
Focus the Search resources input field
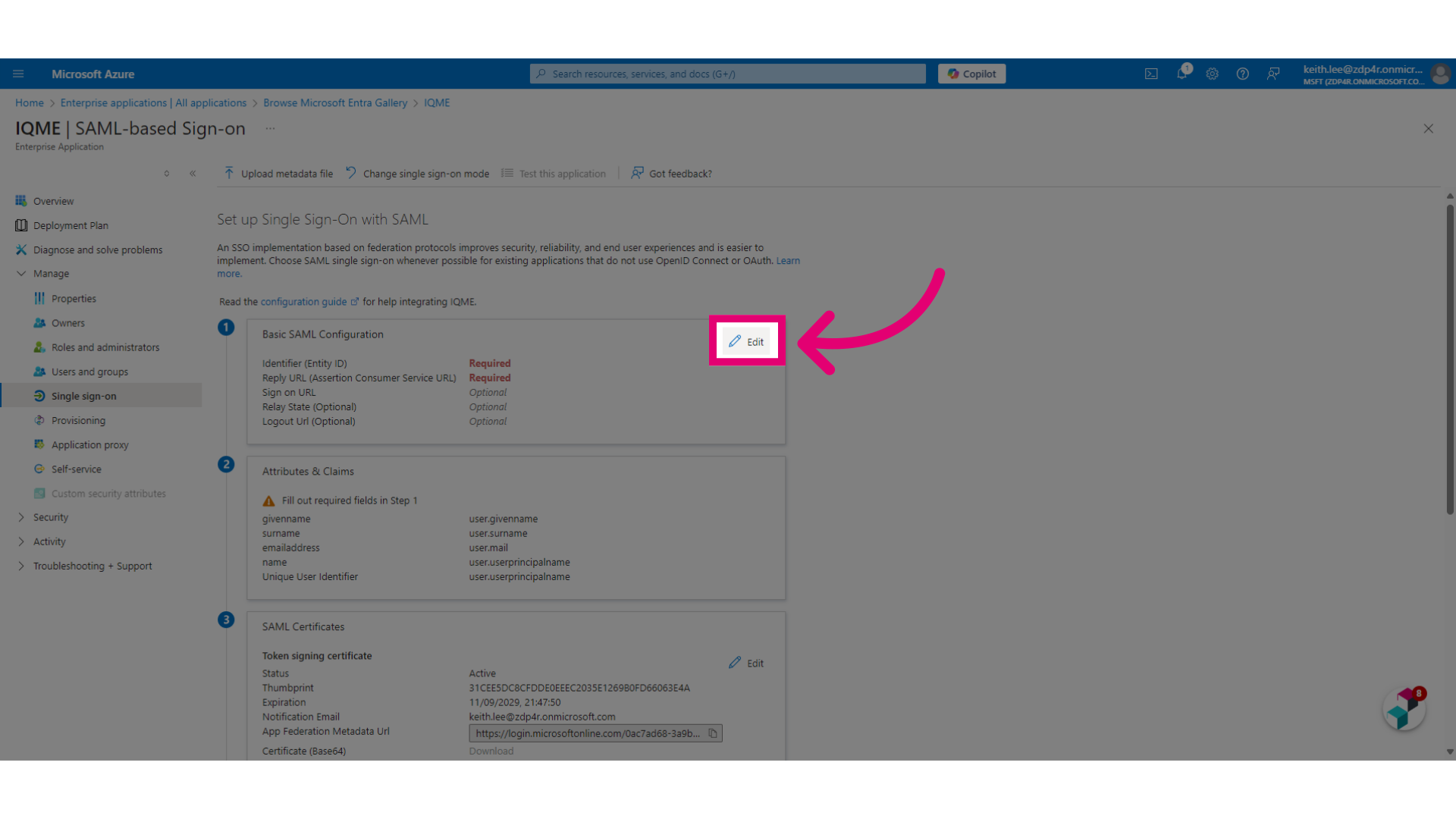pyautogui.click(x=727, y=74)
